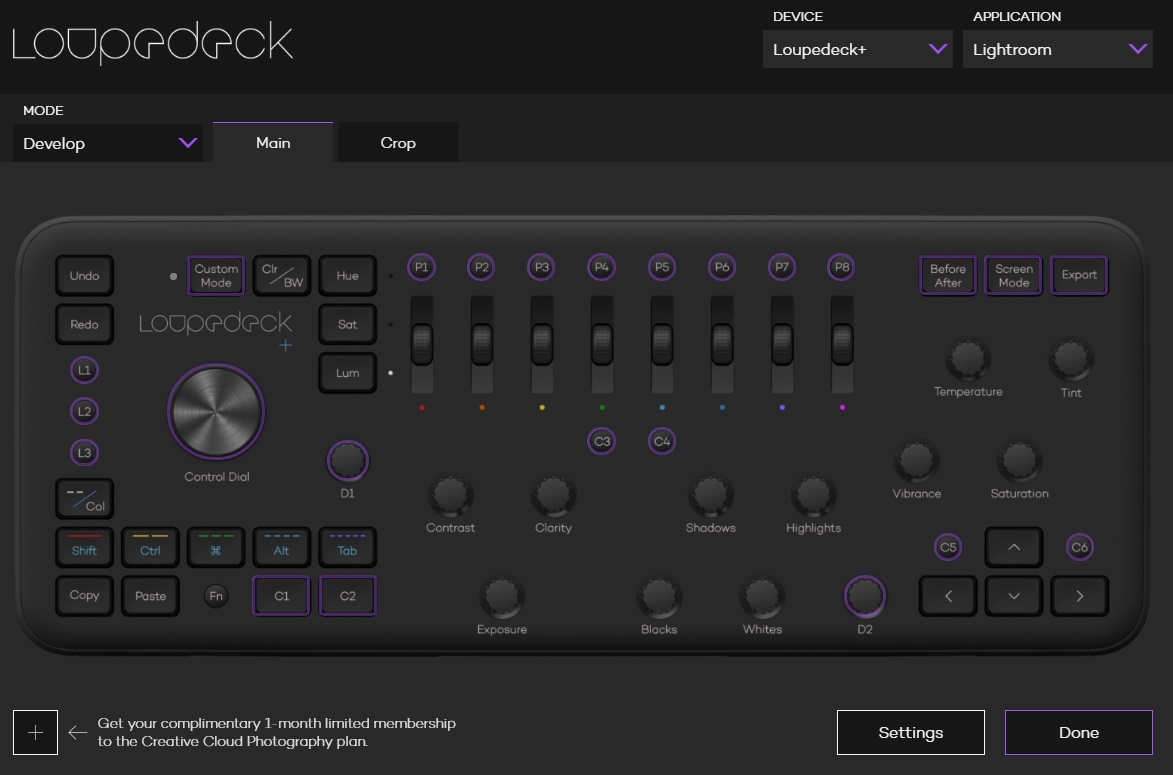Select the L3 round button
Viewport: 1173px width, 775px height.
(85, 453)
